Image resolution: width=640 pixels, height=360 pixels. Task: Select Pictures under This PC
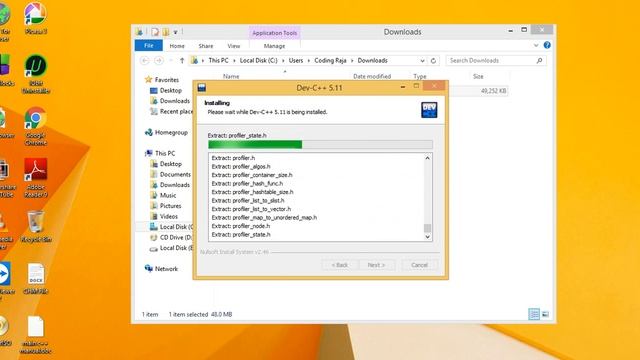tap(166, 206)
